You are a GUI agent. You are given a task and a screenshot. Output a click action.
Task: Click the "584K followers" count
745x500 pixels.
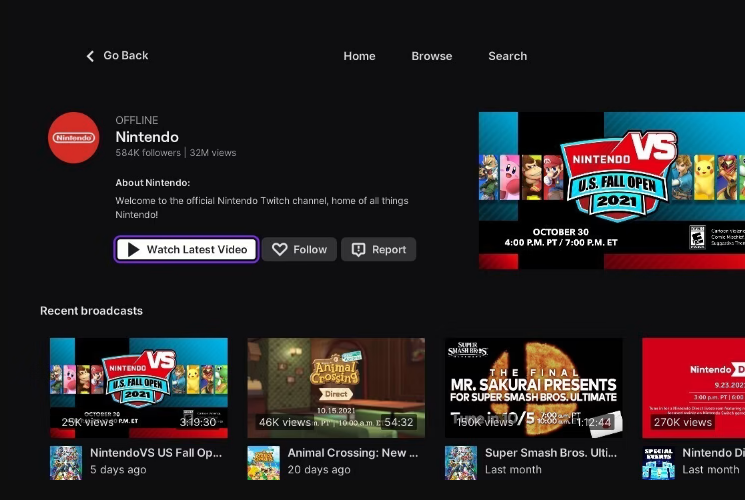[x=148, y=153]
